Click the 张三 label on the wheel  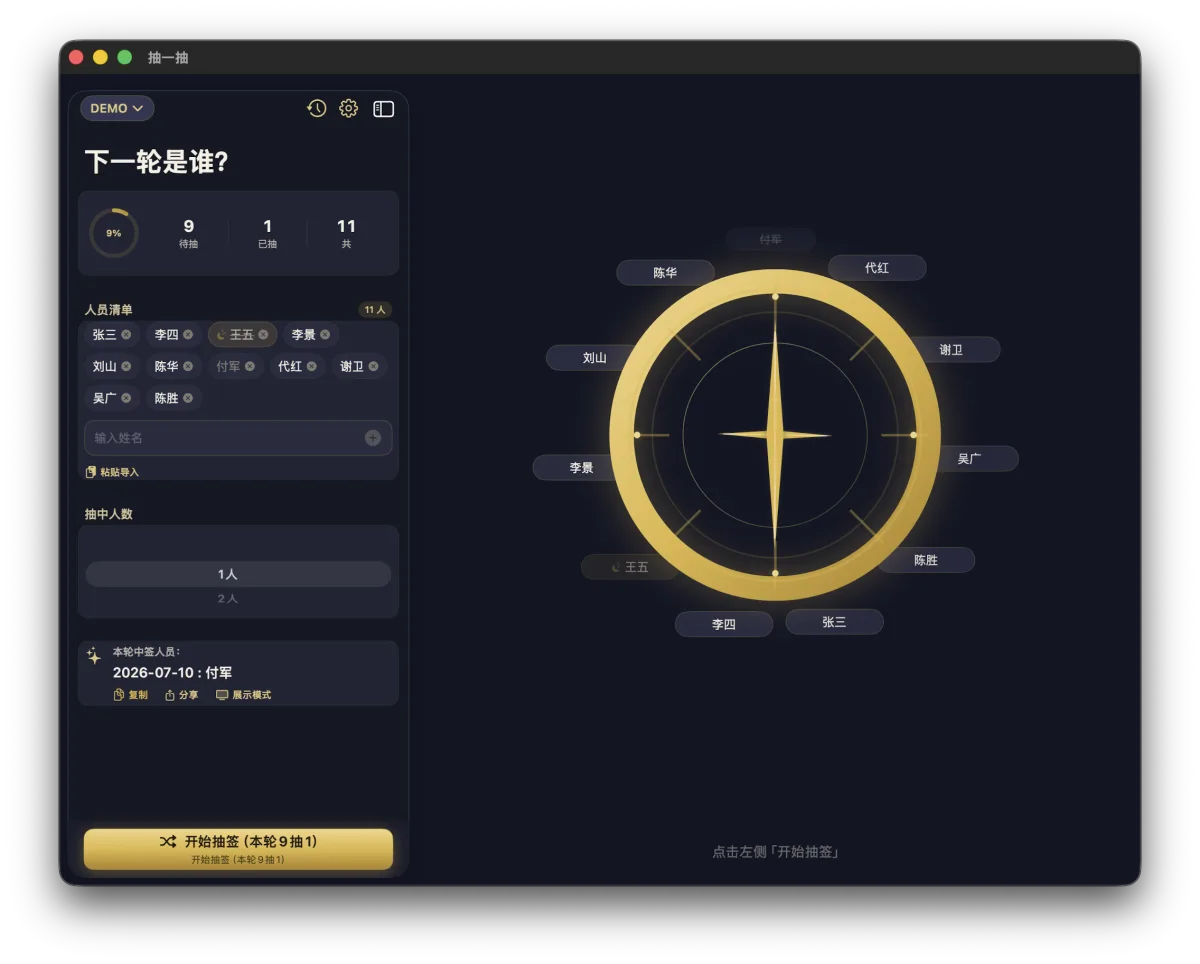tap(834, 622)
